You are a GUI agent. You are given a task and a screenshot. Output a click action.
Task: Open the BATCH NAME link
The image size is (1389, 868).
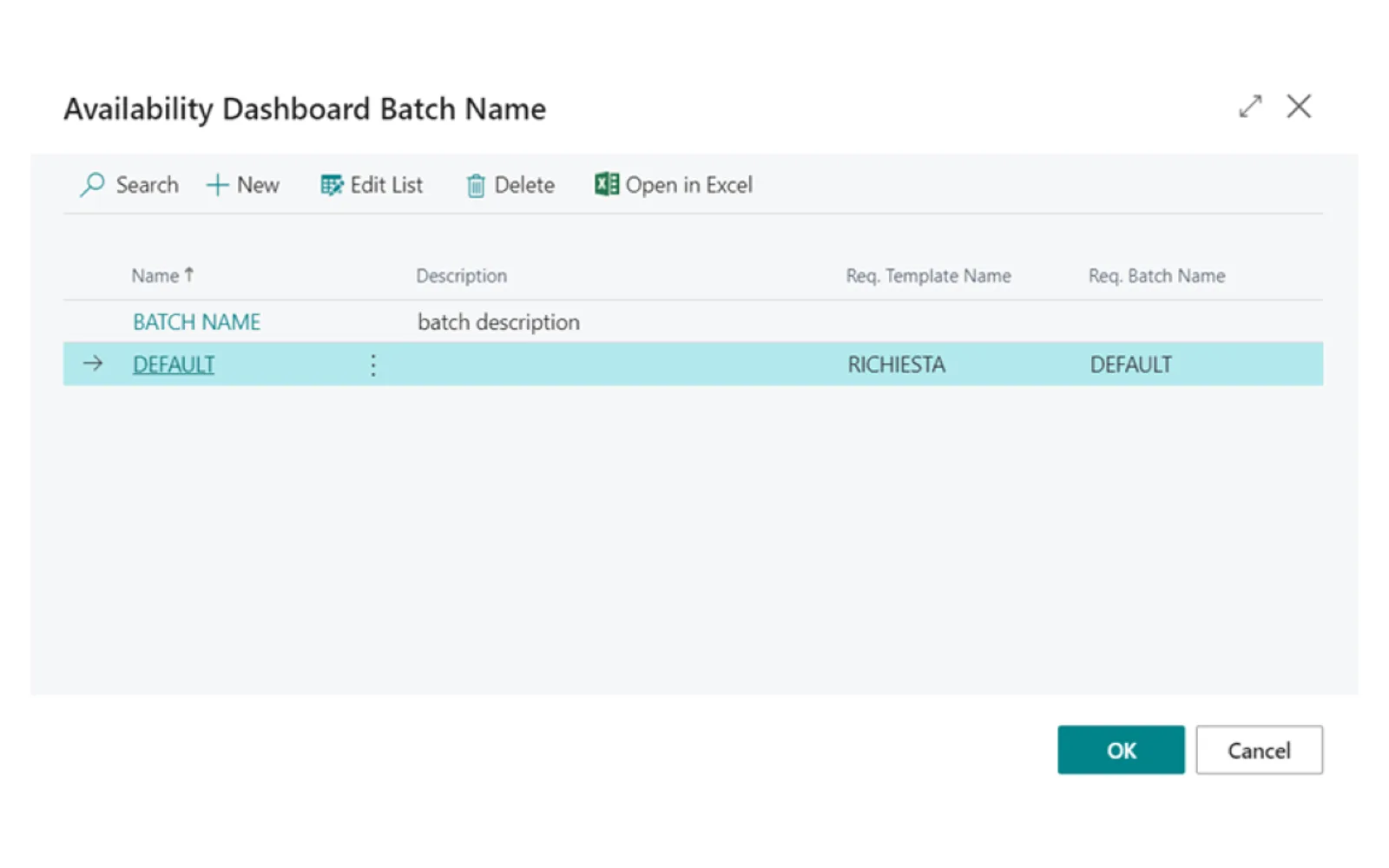(196, 322)
